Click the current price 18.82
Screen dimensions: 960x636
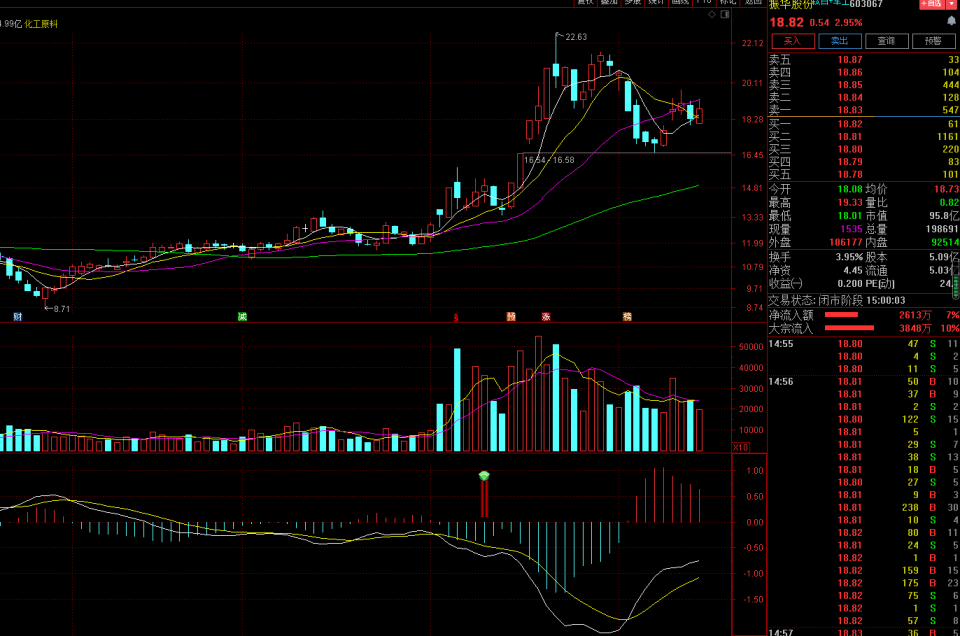(787, 23)
